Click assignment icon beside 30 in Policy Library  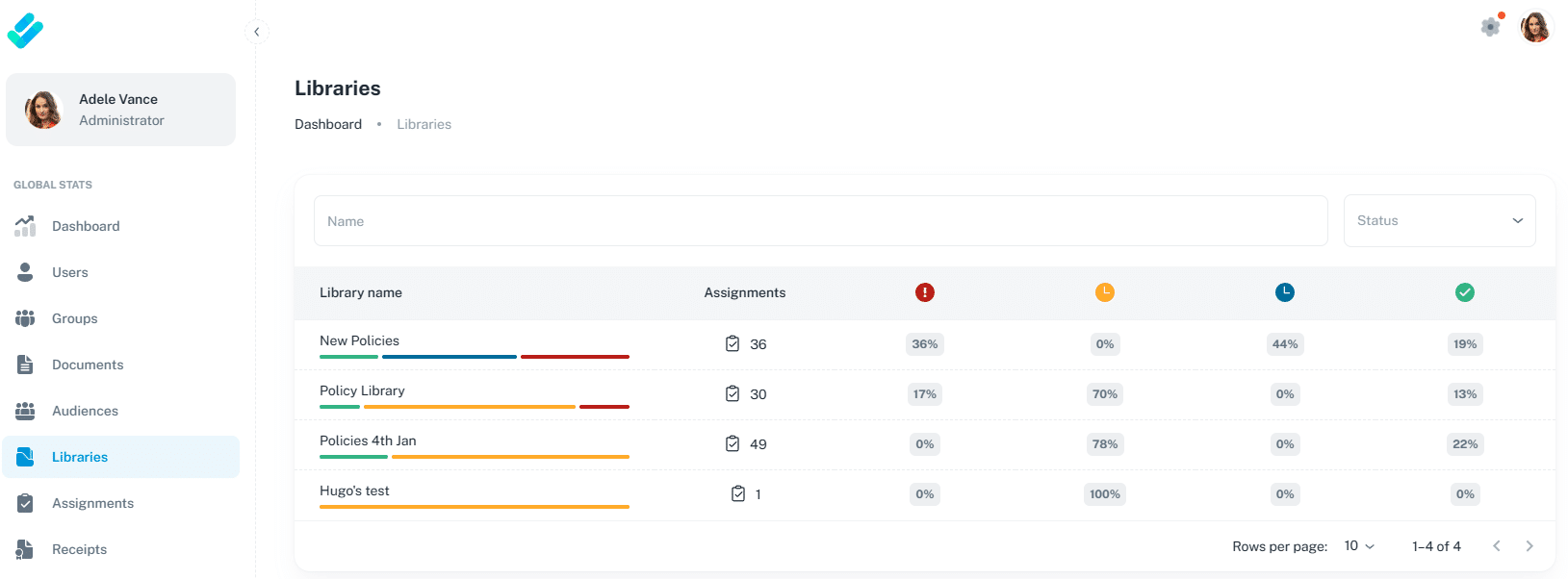733,393
